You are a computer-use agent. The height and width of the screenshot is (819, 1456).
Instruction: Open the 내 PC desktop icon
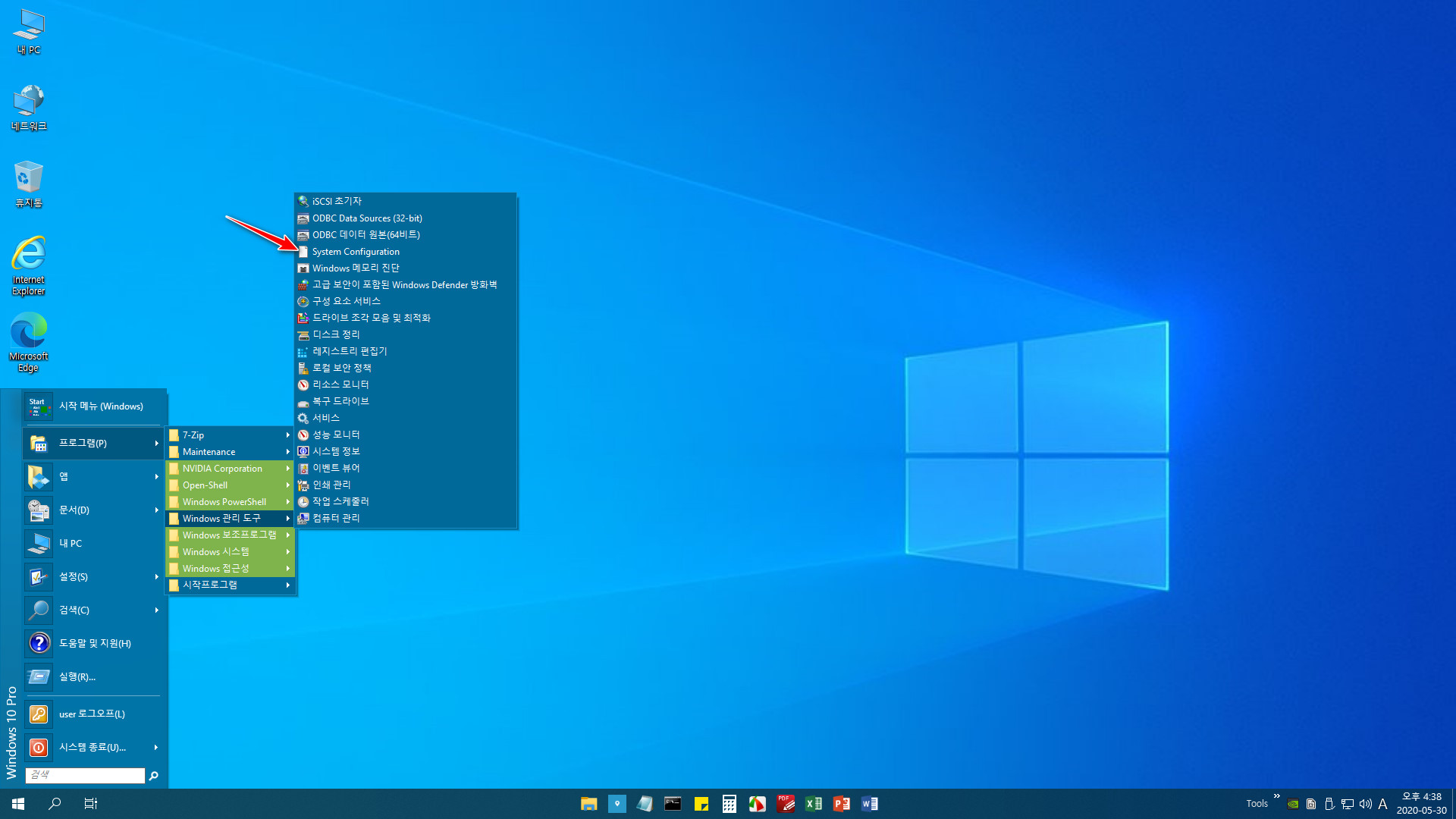[x=29, y=32]
